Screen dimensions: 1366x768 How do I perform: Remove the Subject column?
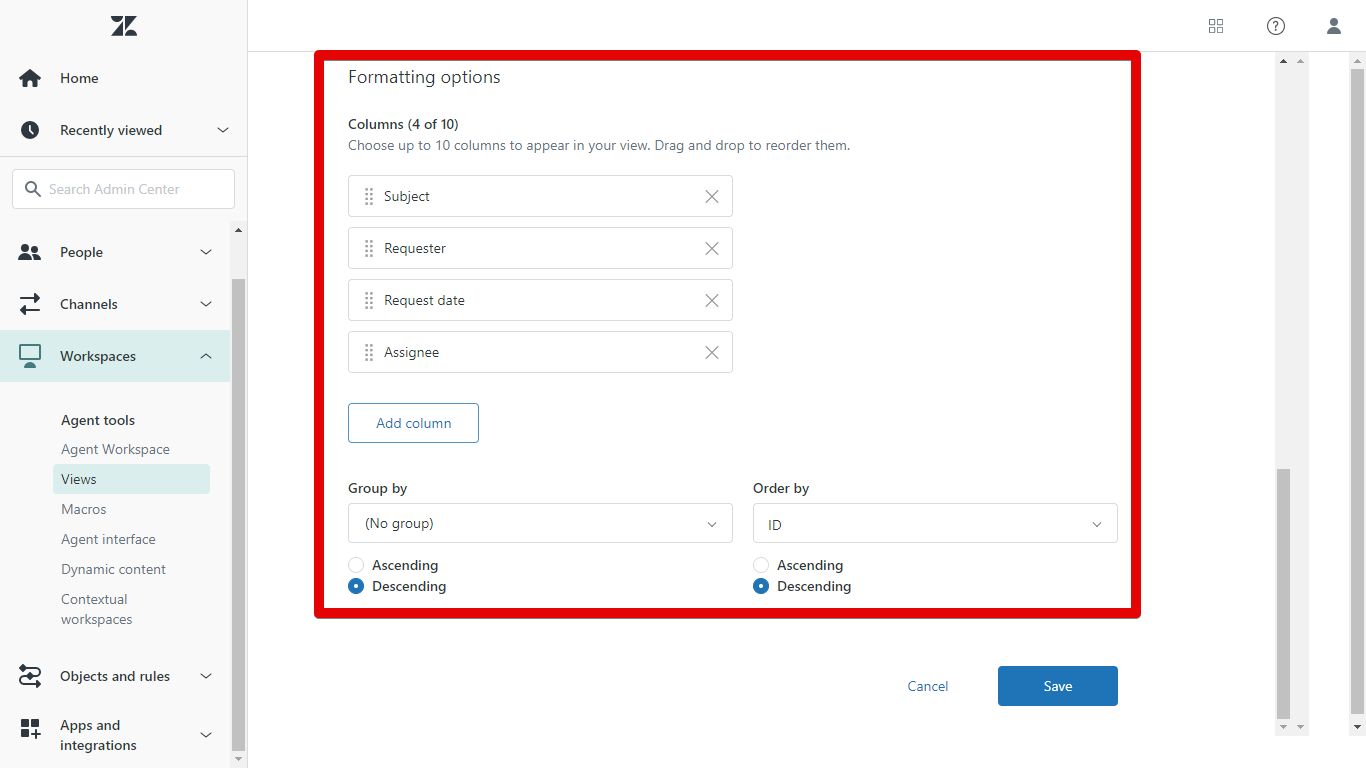coord(712,196)
